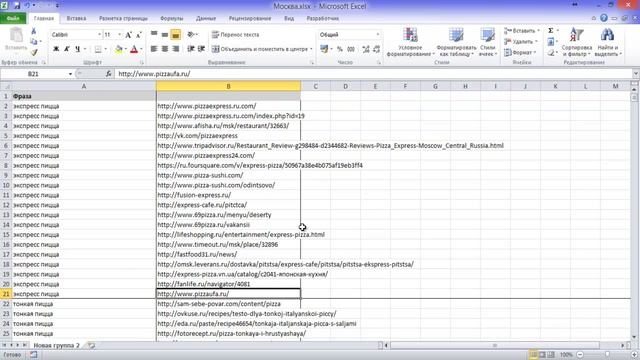
Task: Open the number format Общий dropdown
Action: point(378,35)
